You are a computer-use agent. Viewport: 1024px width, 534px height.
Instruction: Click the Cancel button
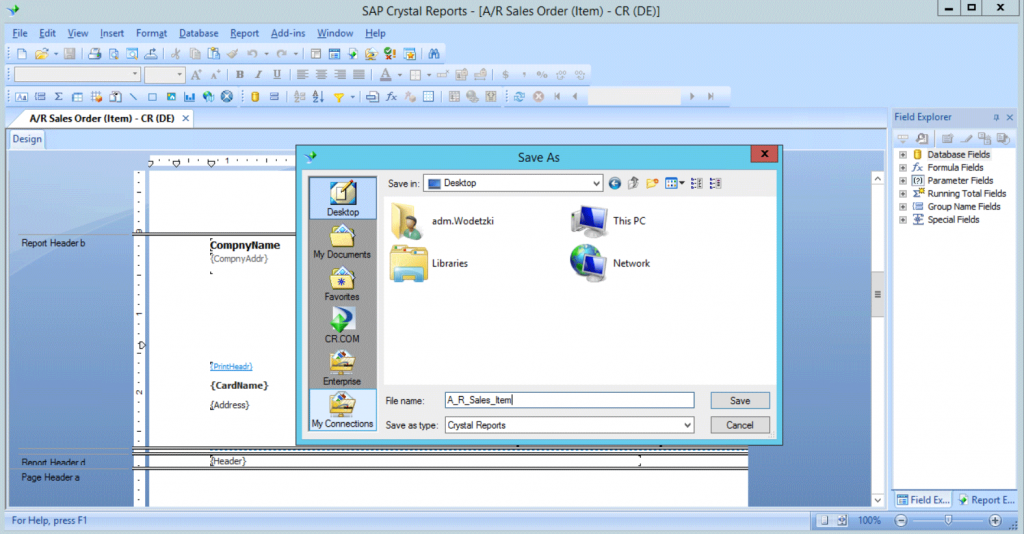(740, 425)
